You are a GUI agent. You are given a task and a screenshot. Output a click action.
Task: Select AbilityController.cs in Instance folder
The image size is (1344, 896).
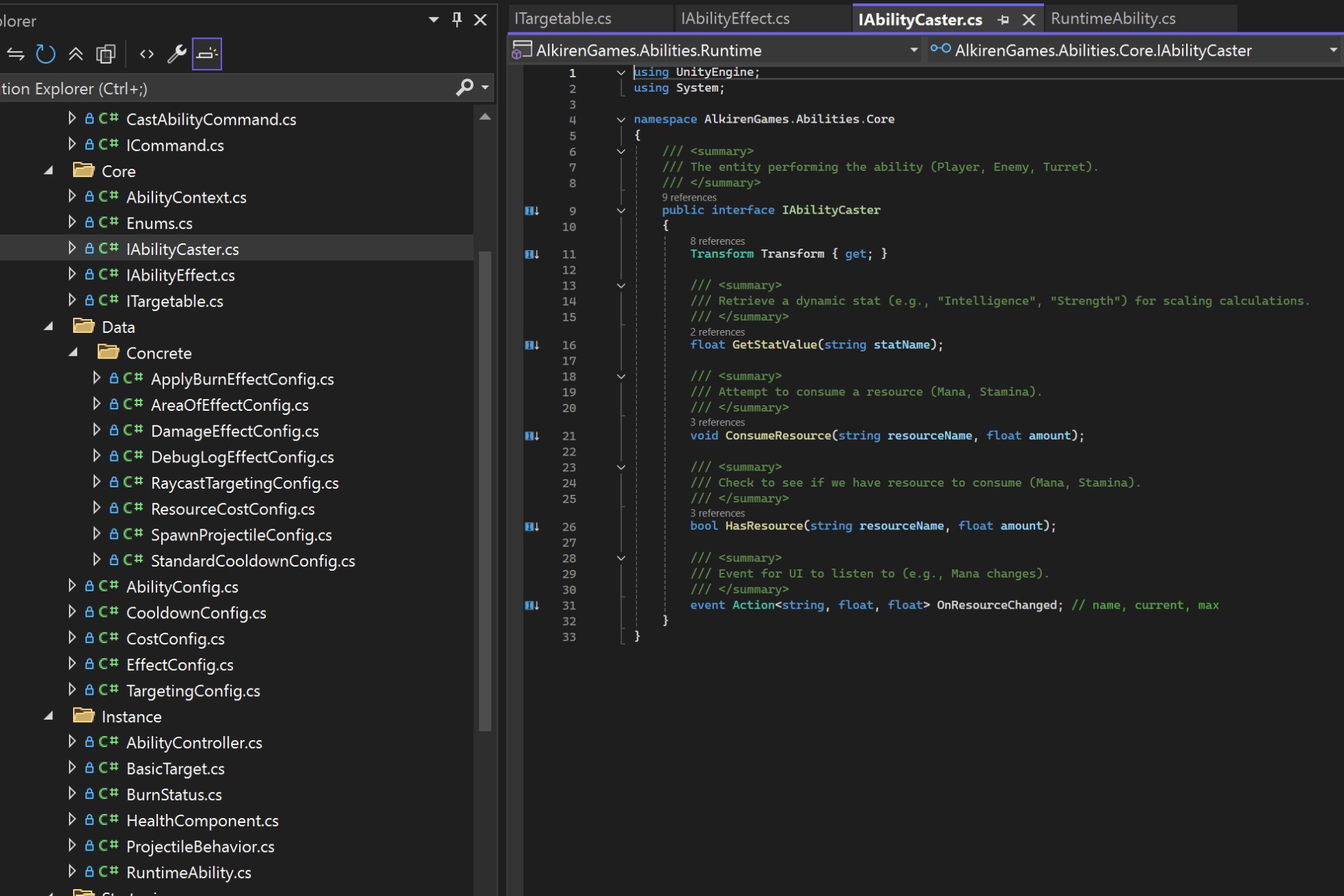point(194,742)
